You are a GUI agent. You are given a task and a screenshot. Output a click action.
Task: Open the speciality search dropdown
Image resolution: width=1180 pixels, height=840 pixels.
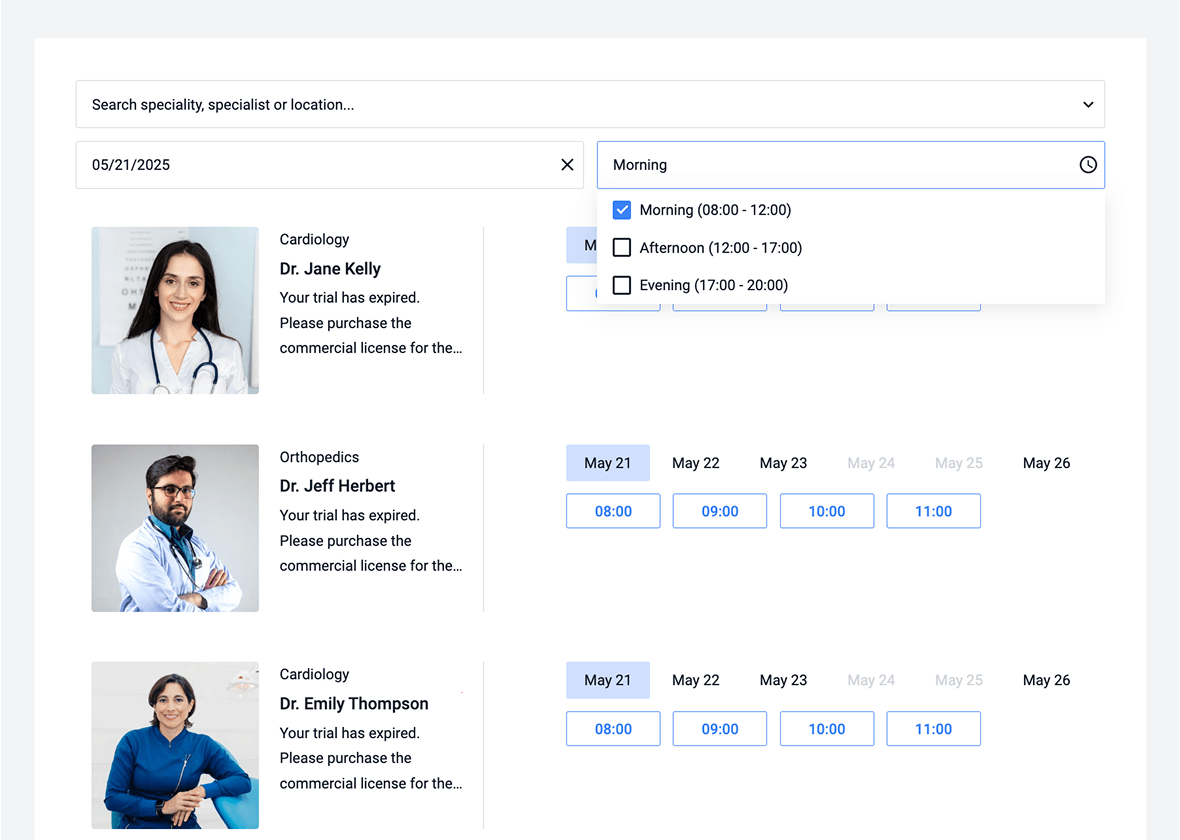click(590, 103)
